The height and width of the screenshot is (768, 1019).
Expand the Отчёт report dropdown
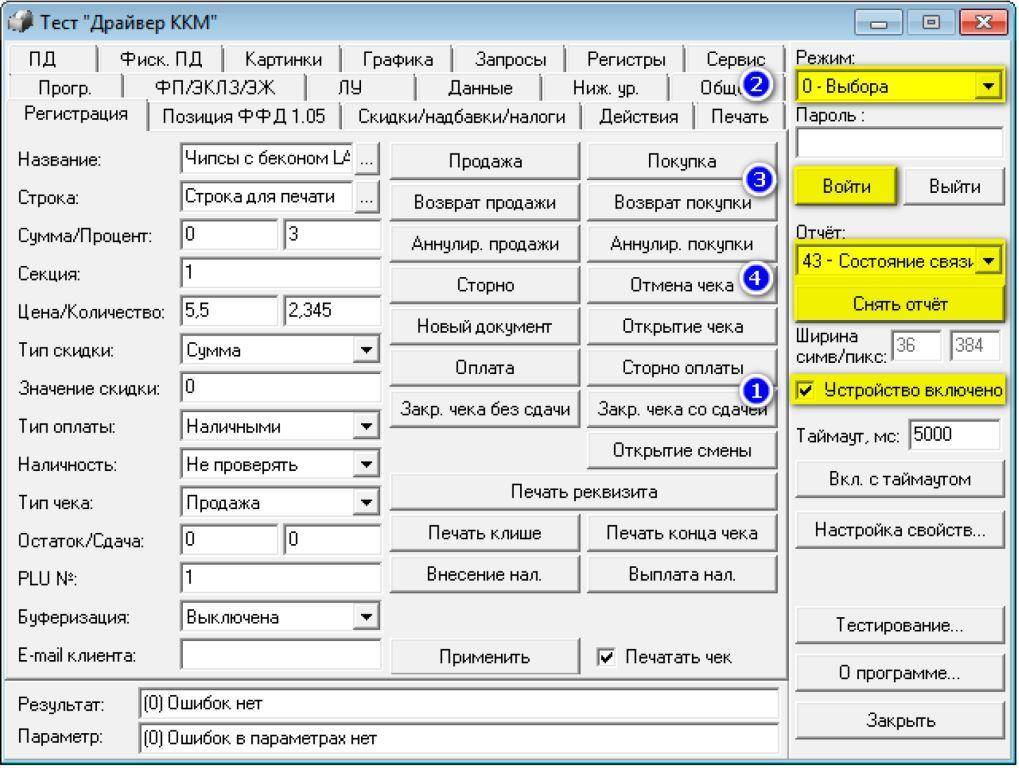point(989,261)
